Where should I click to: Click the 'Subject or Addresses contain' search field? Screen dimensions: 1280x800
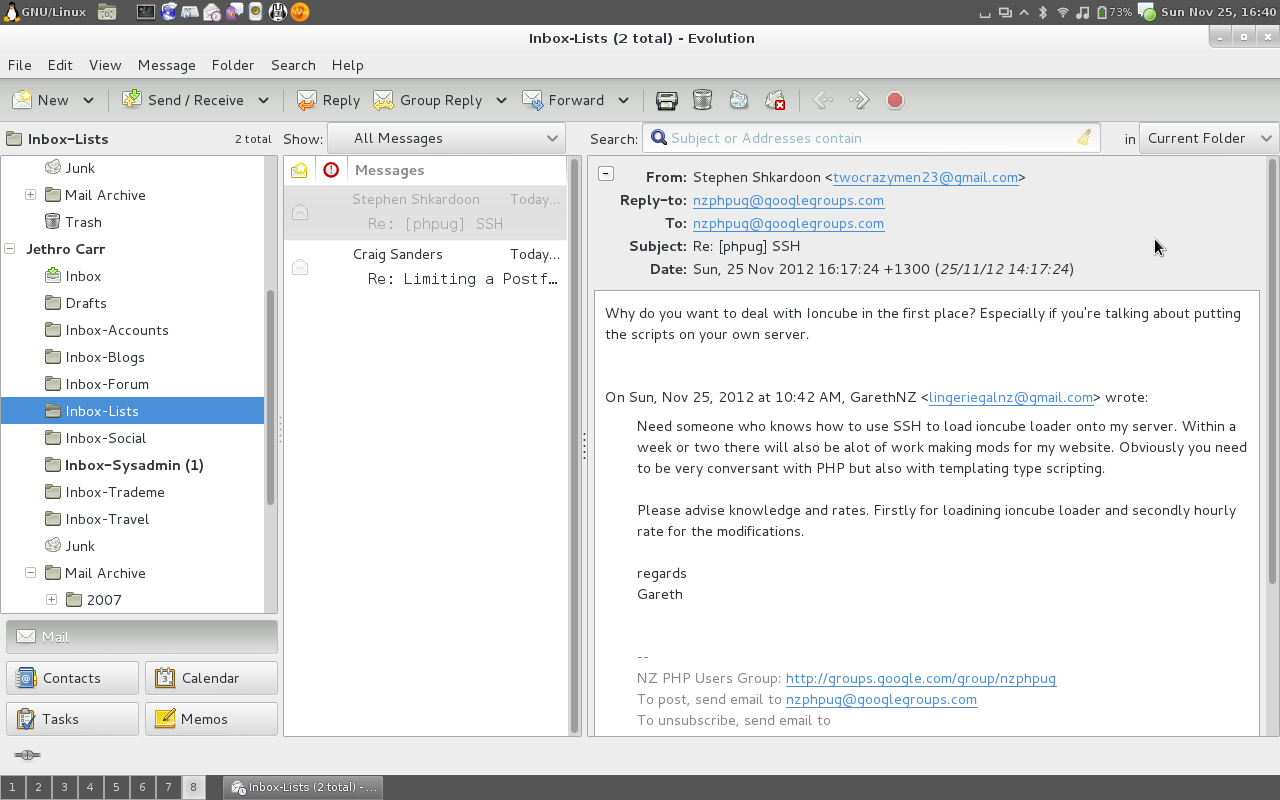tap(870, 138)
